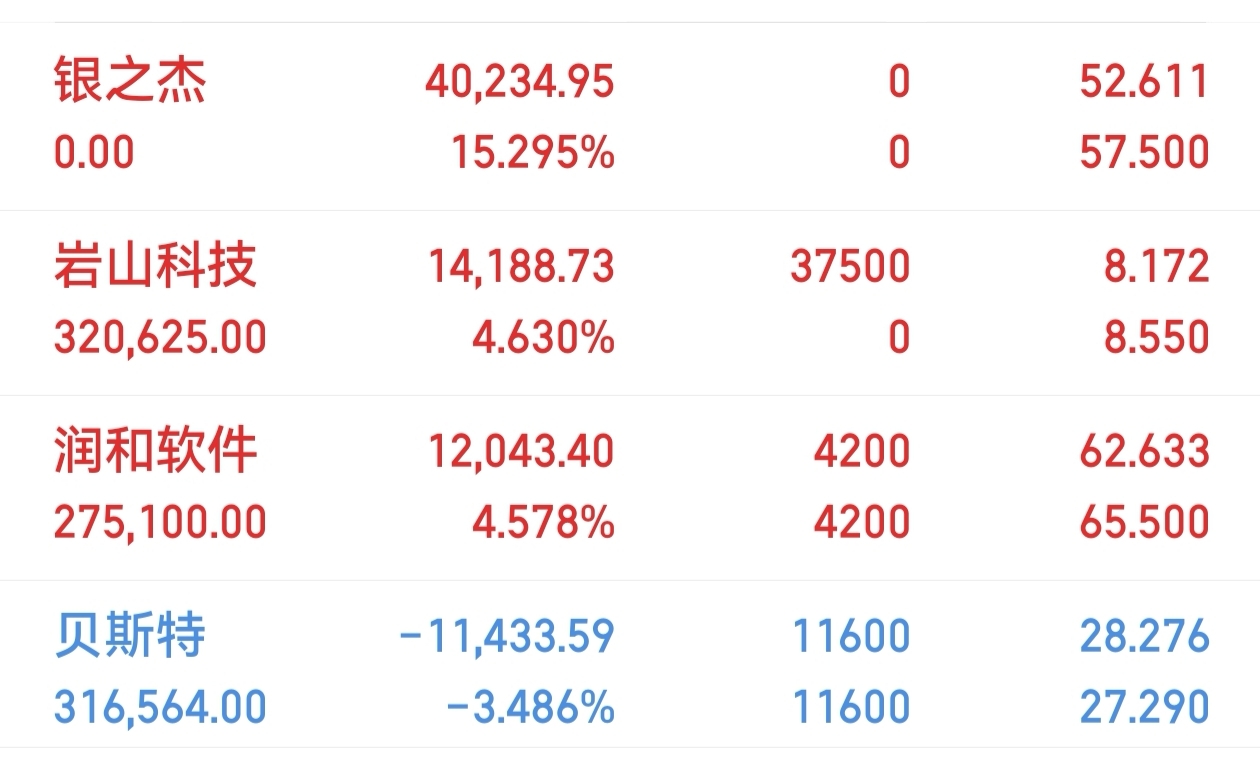
Task: Select 岩山科技 market value 320,625.00
Action: coord(160,338)
